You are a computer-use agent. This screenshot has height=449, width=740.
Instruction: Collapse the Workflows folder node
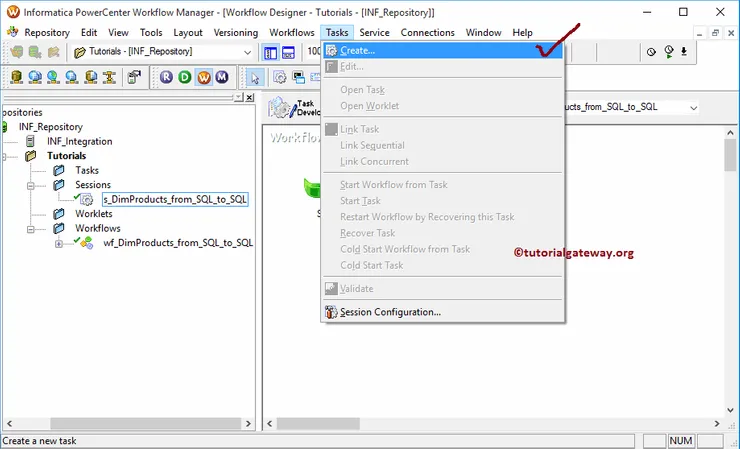[x=31, y=229]
